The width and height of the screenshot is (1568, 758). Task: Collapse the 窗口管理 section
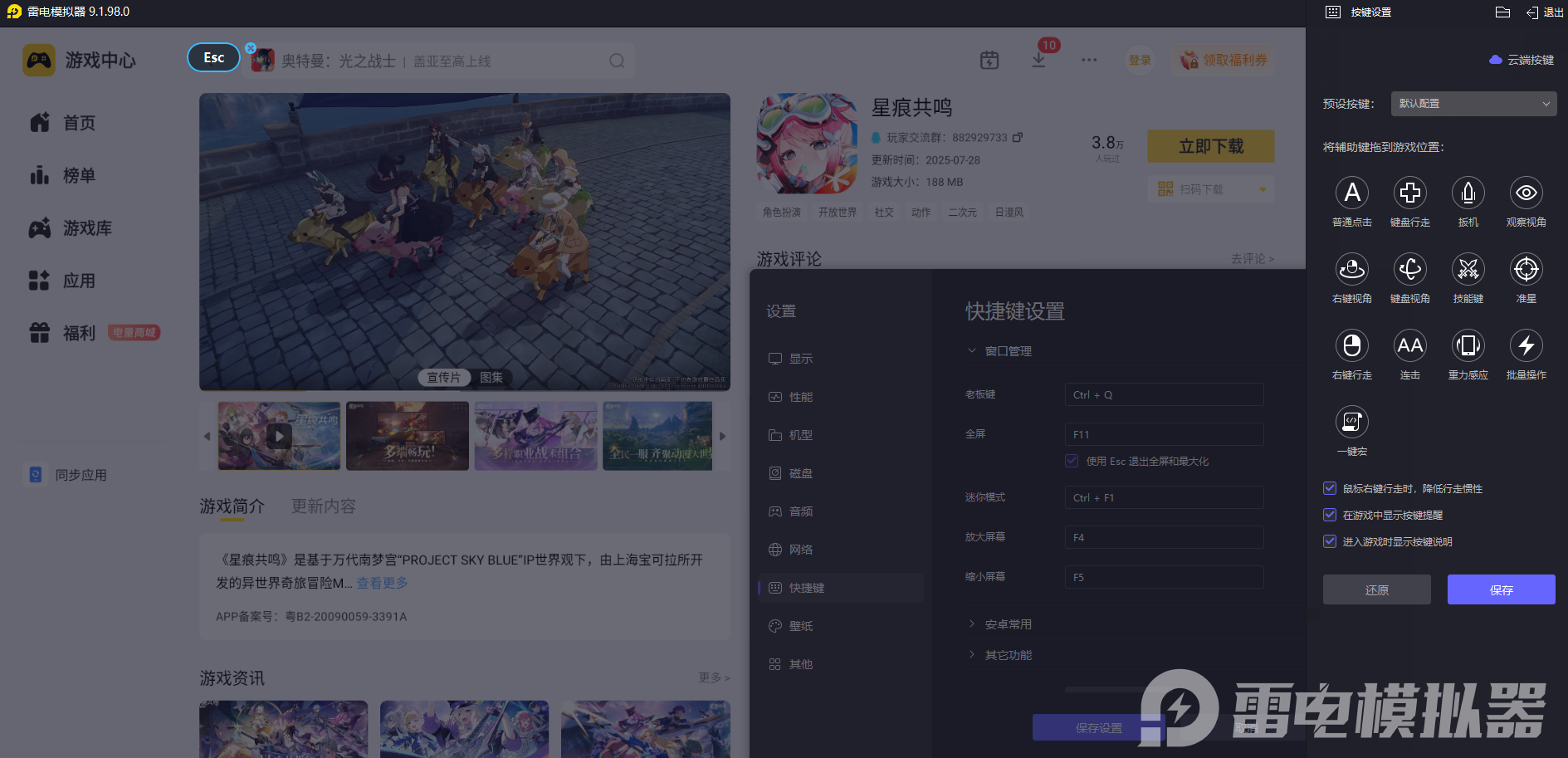pos(972,351)
